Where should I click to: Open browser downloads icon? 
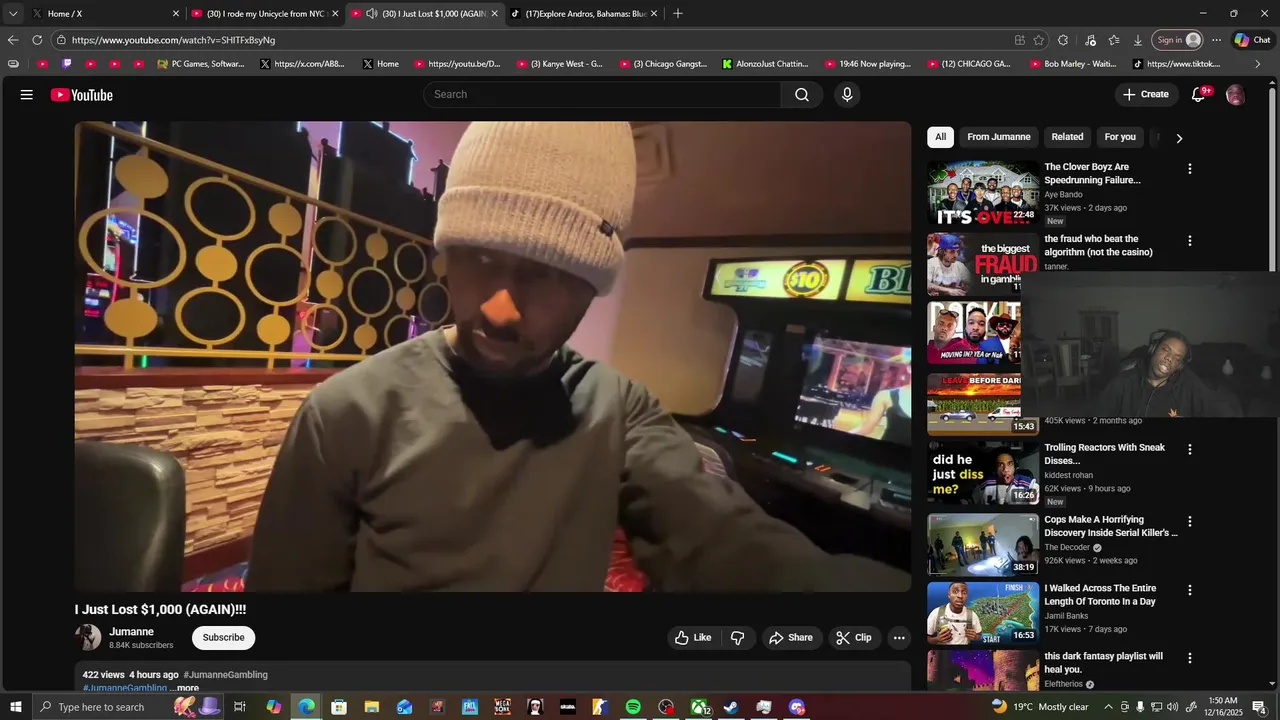1138,40
